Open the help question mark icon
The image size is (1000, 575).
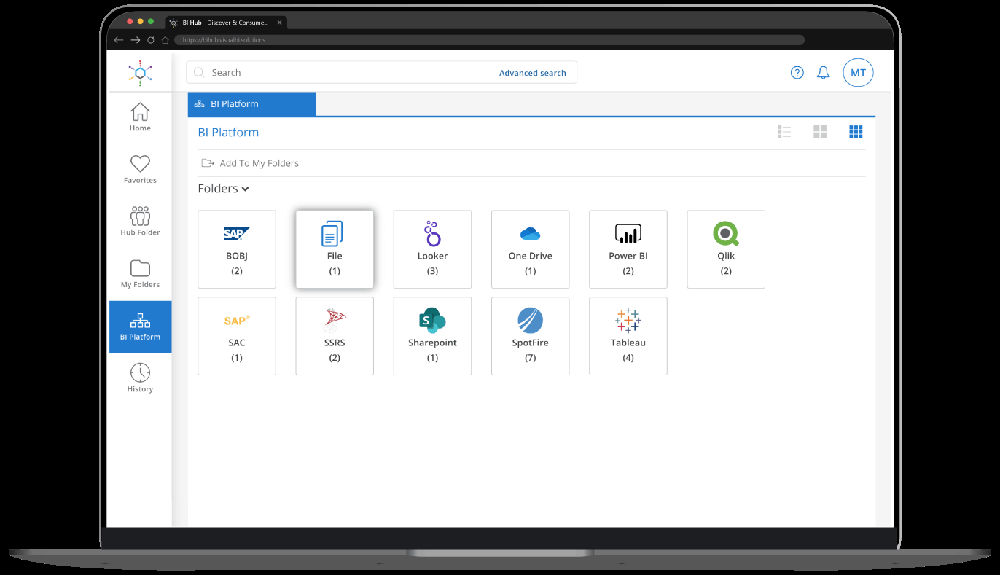pos(797,73)
